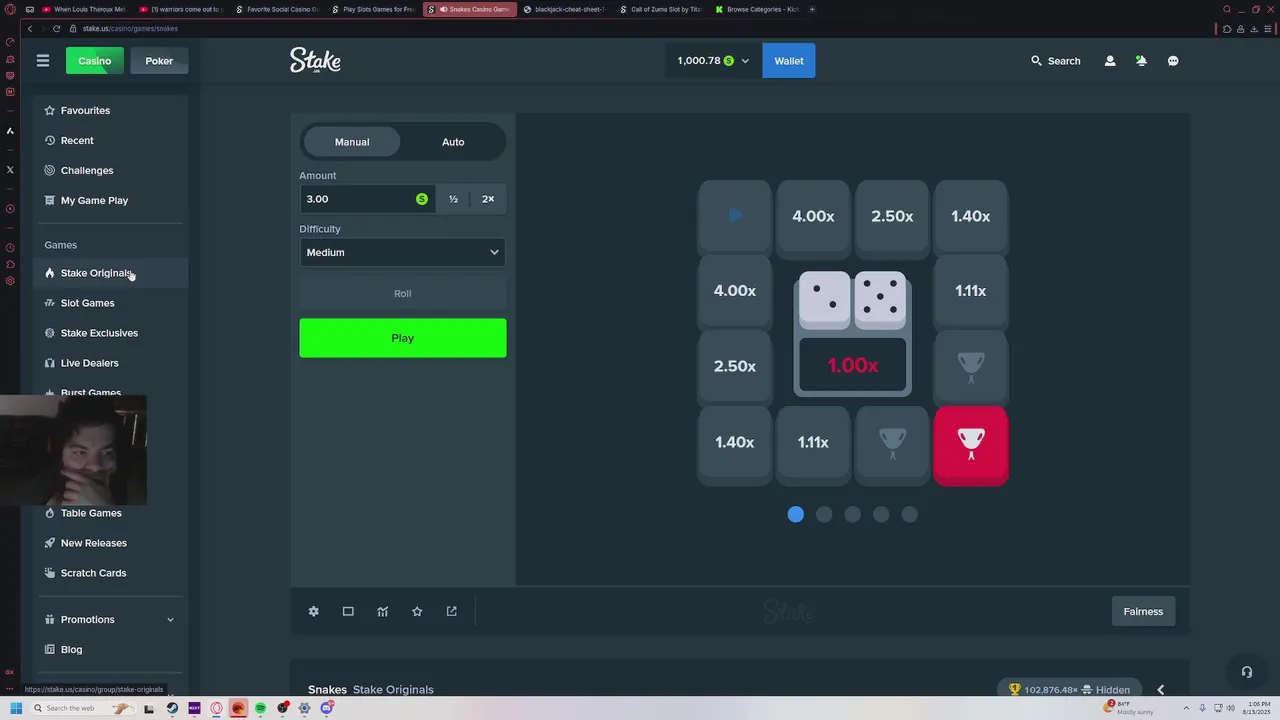Open the chat bubble icon
This screenshot has height=720, width=1280.
point(1173,61)
